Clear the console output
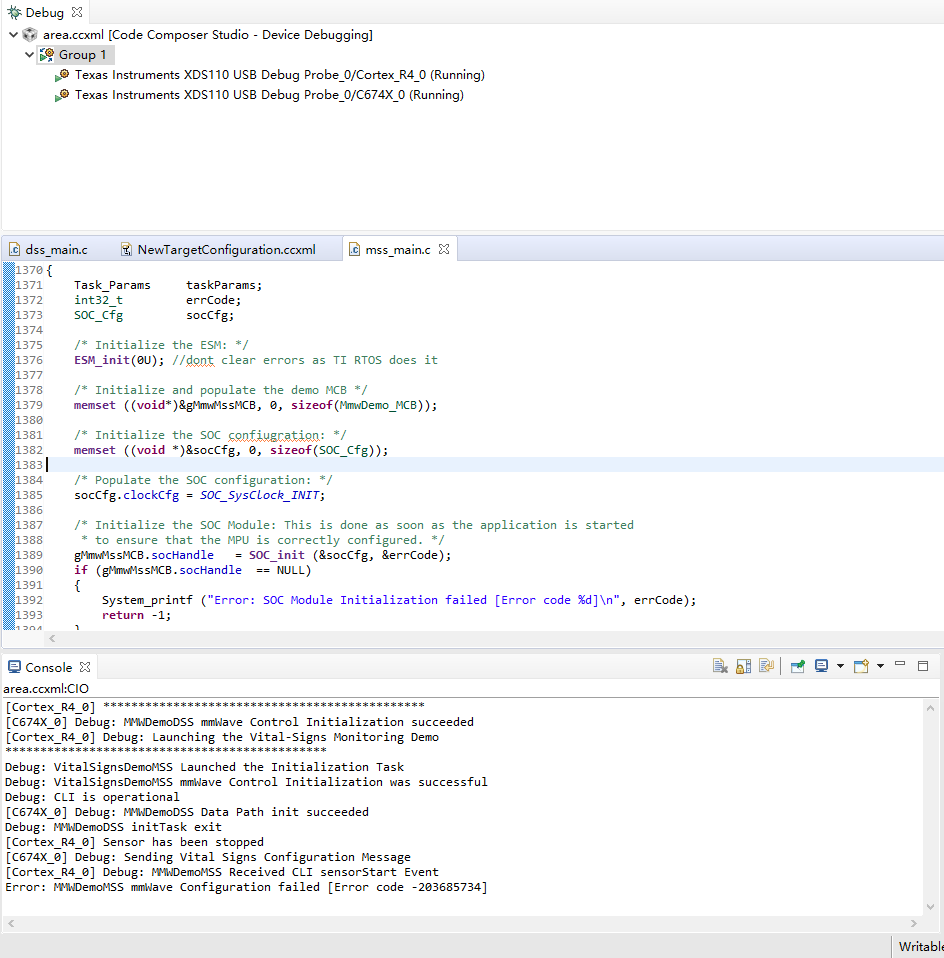The height and width of the screenshot is (958, 944). [720, 666]
